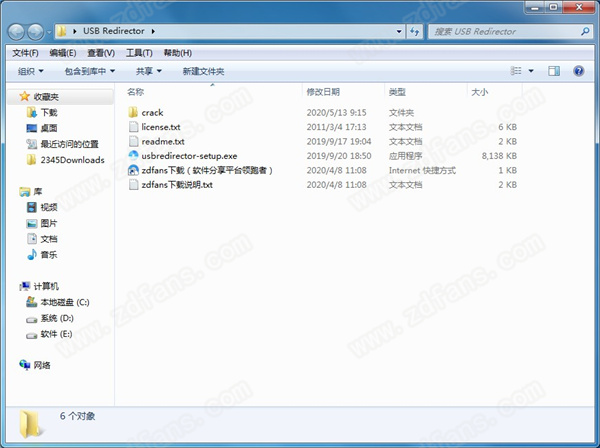Click the magnifier search icon
Viewport: 600px width, 448px height.
point(585,31)
